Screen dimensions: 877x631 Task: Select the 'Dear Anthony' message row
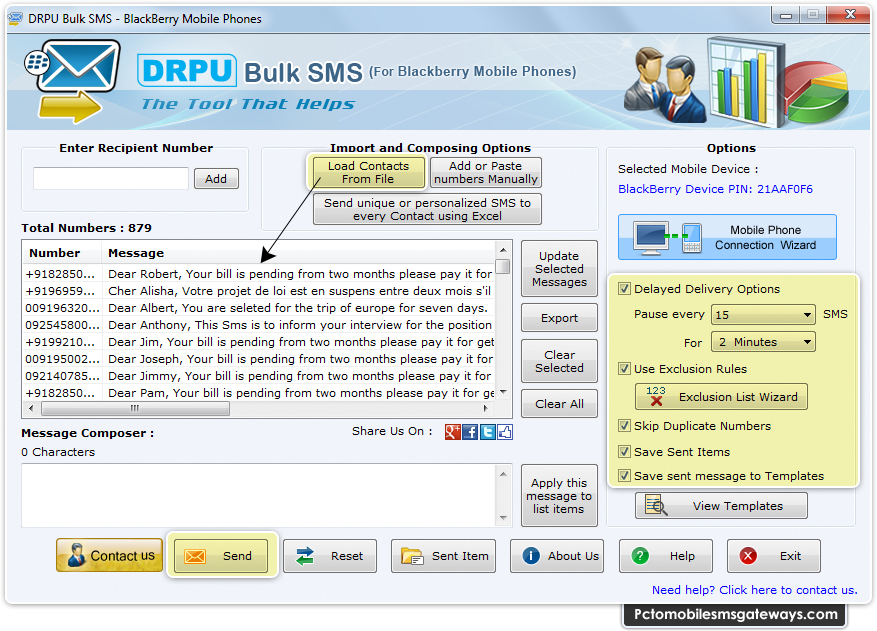pyautogui.click(x=259, y=325)
